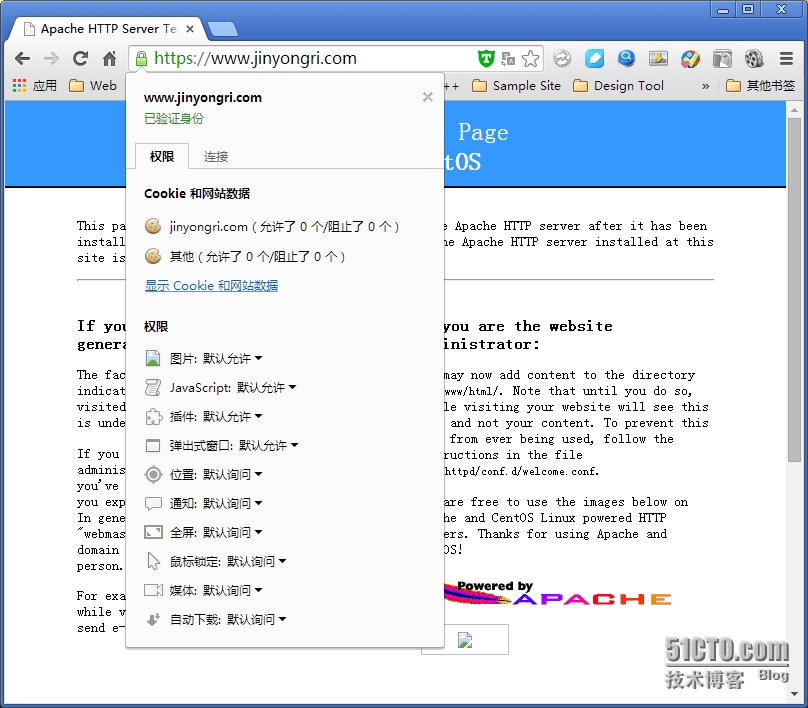Open the Web bookmark folder

[93, 86]
